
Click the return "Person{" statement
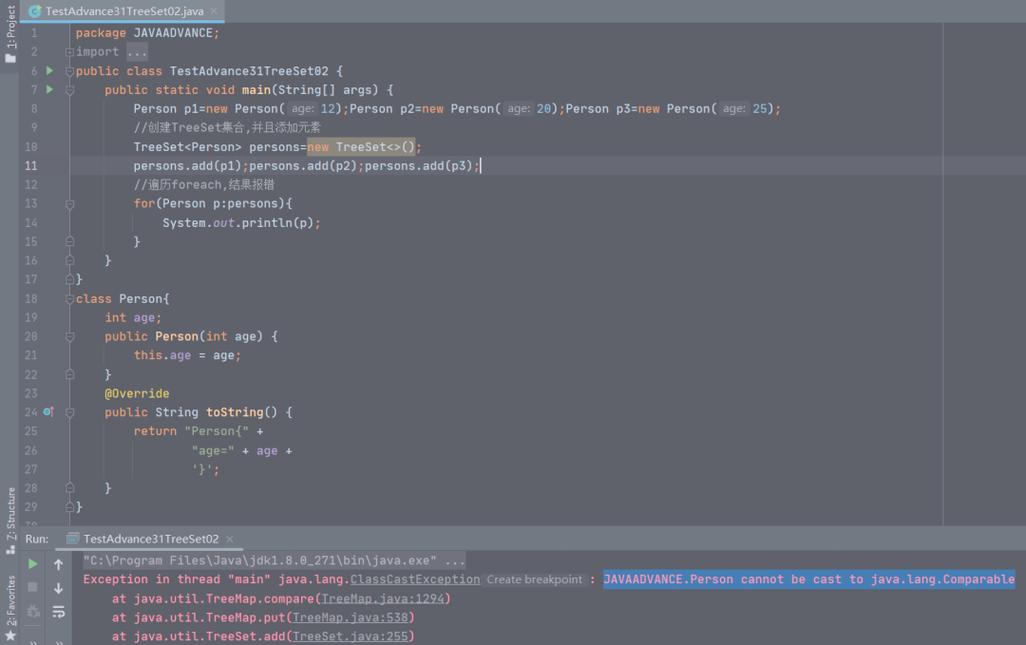tap(198, 432)
